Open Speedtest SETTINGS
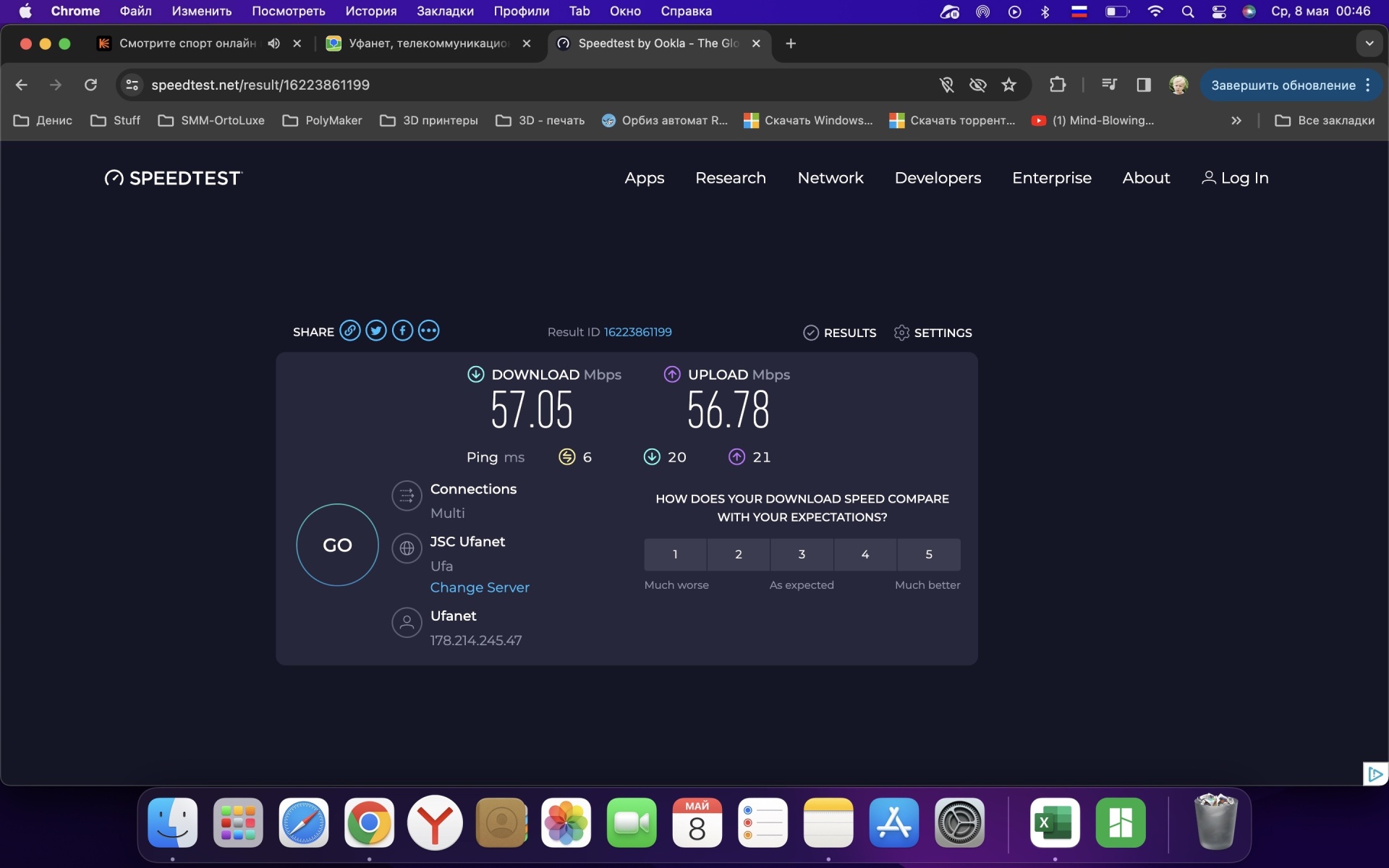This screenshot has height=868, width=1389. click(933, 333)
